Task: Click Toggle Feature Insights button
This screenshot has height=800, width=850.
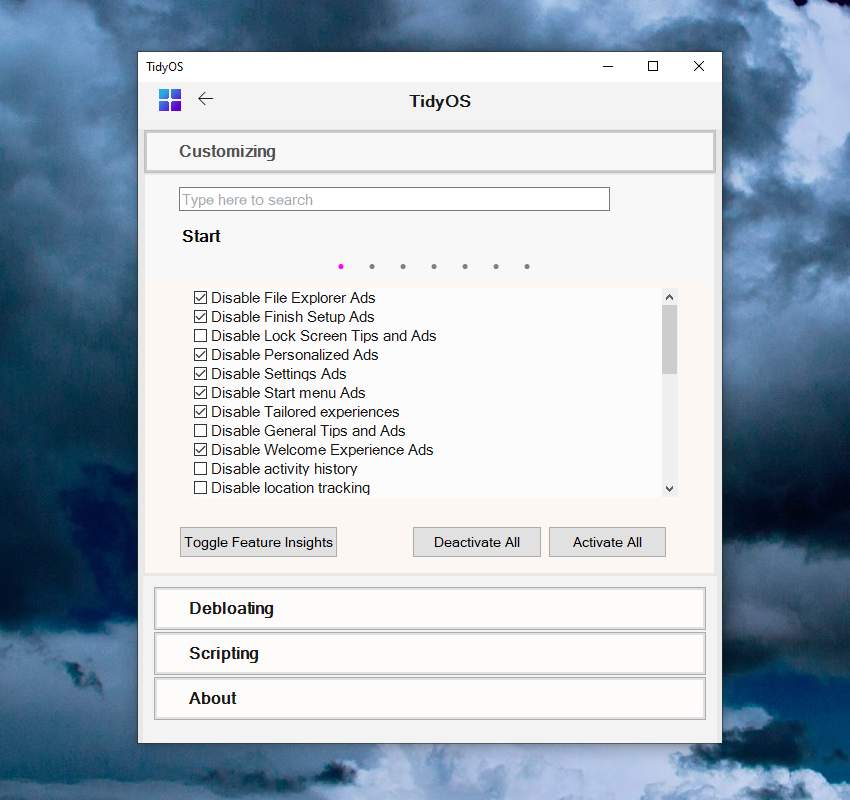Action: coord(258,542)
